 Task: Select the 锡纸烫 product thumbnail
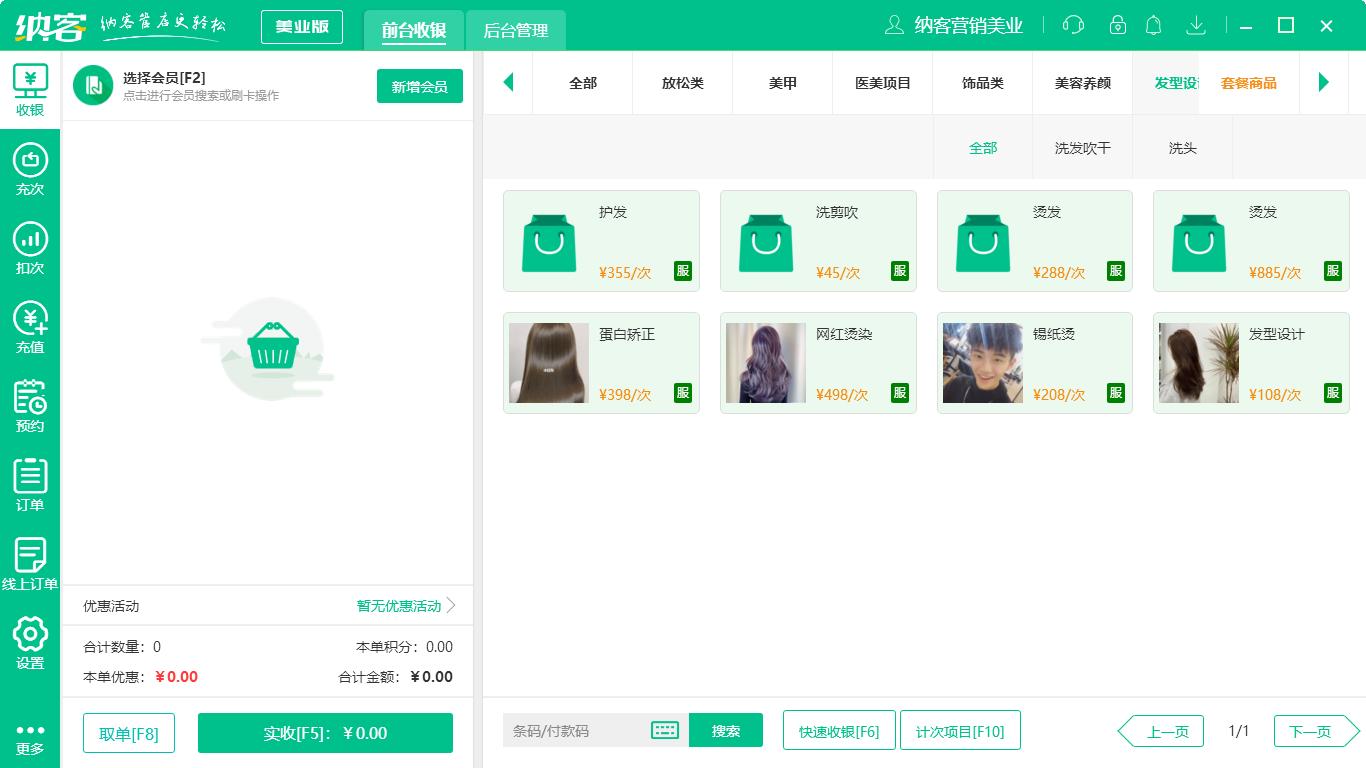coord(982,362)
